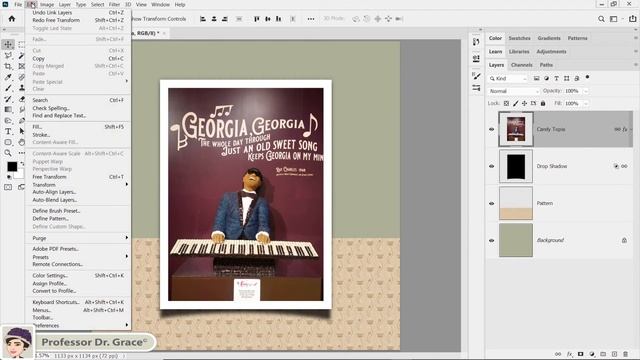
Task: Add layer style fx icon at panel bottom
Action: coord(569,354)
